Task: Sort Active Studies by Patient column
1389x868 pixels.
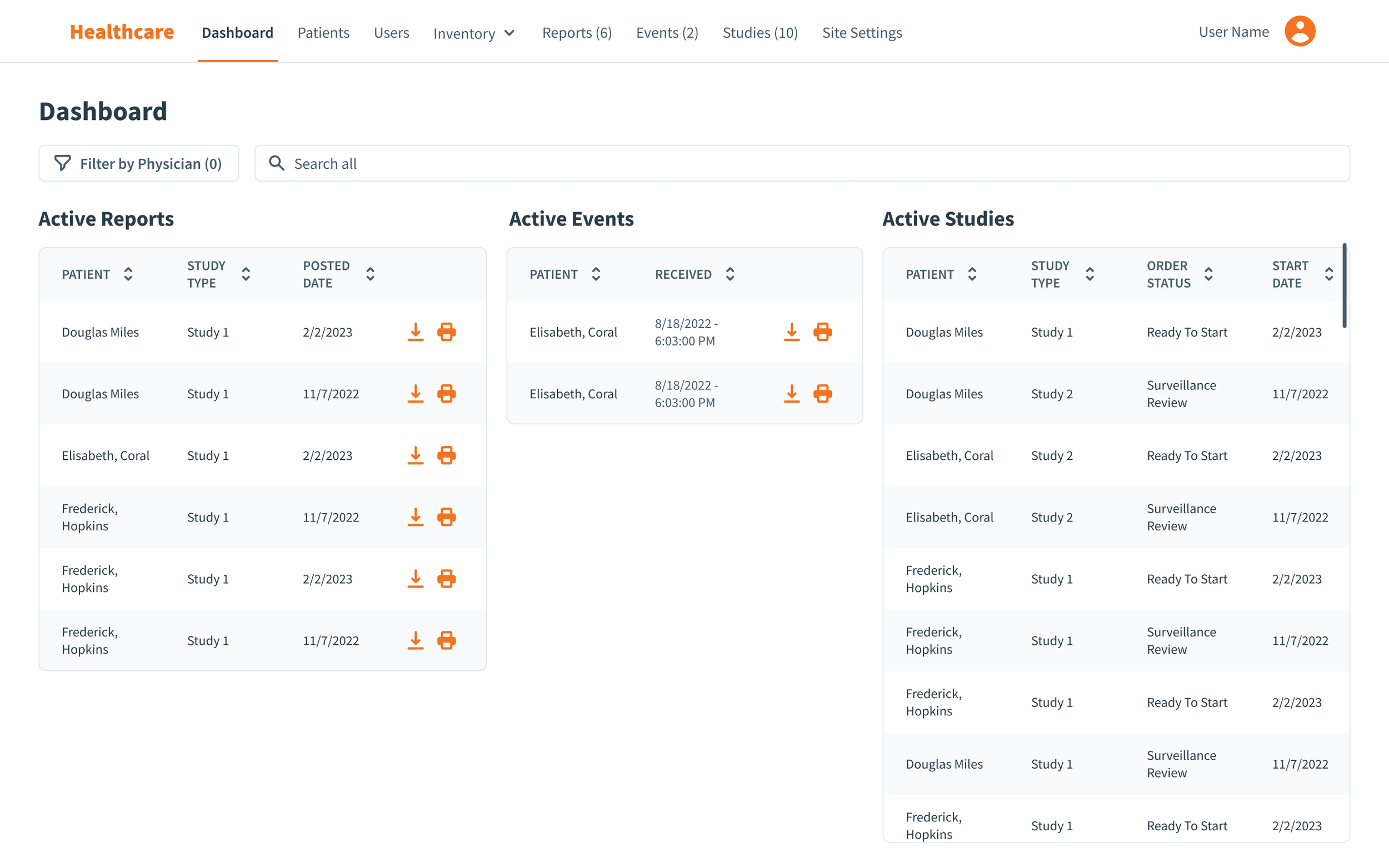Action: click(x=972, y=274)
